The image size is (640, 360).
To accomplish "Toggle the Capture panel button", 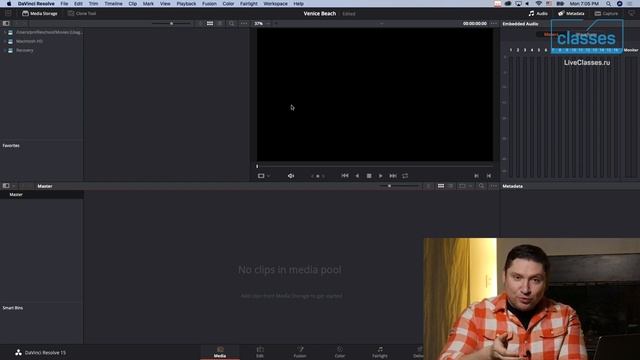I will 606,13.
